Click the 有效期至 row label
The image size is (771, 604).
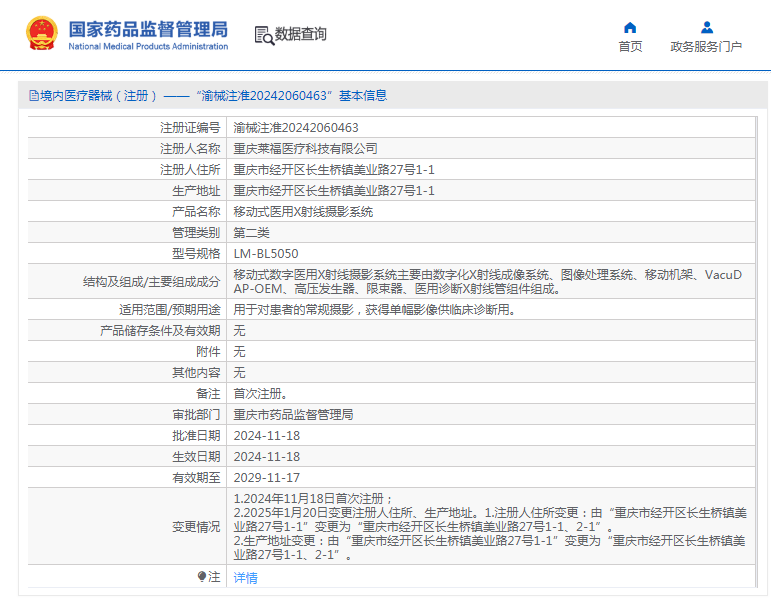click(x=196, y=478)
